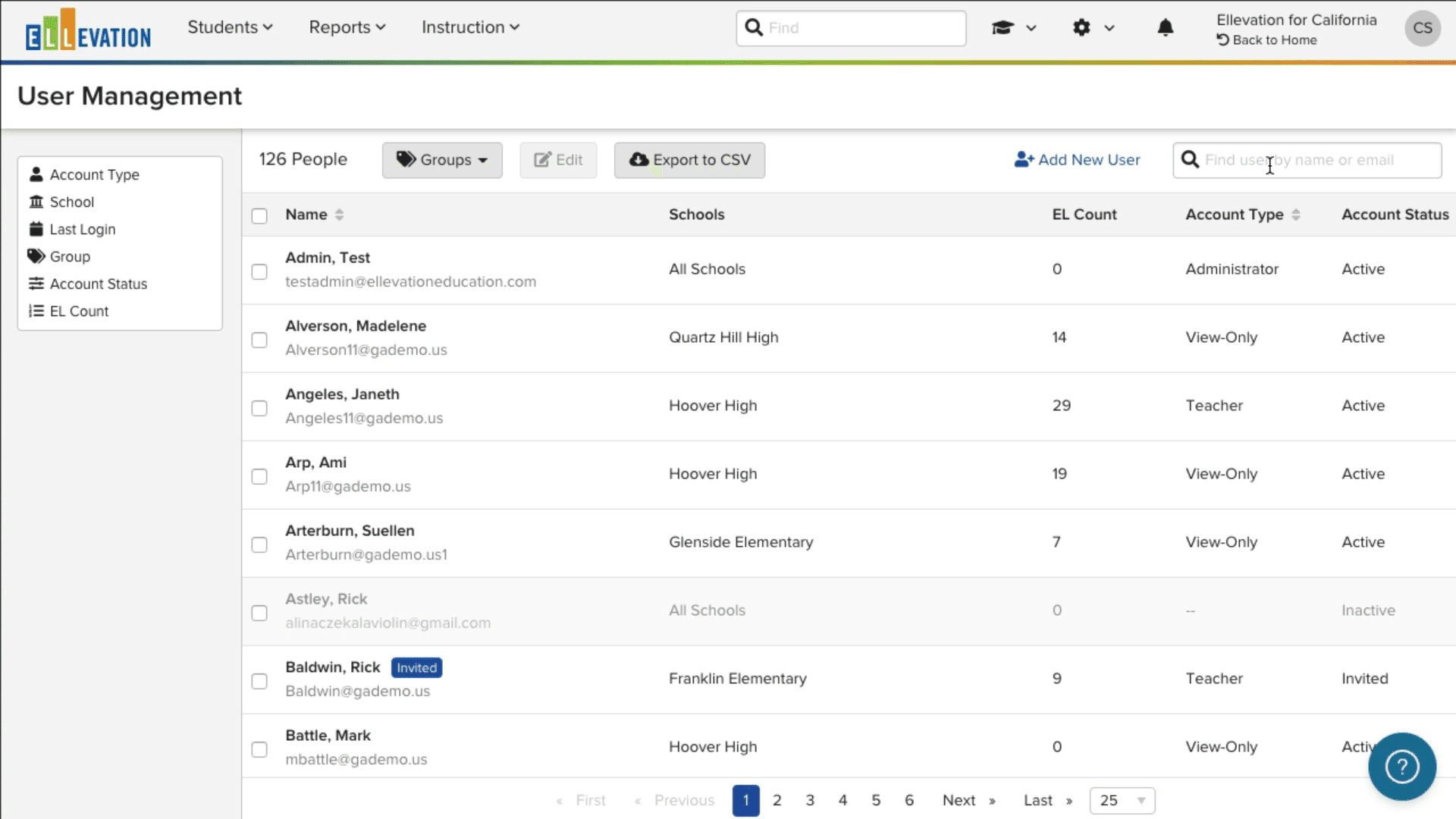Click the 126 People count label
The width and height of the screenshot is (1456, 819).
coord(303,159)
